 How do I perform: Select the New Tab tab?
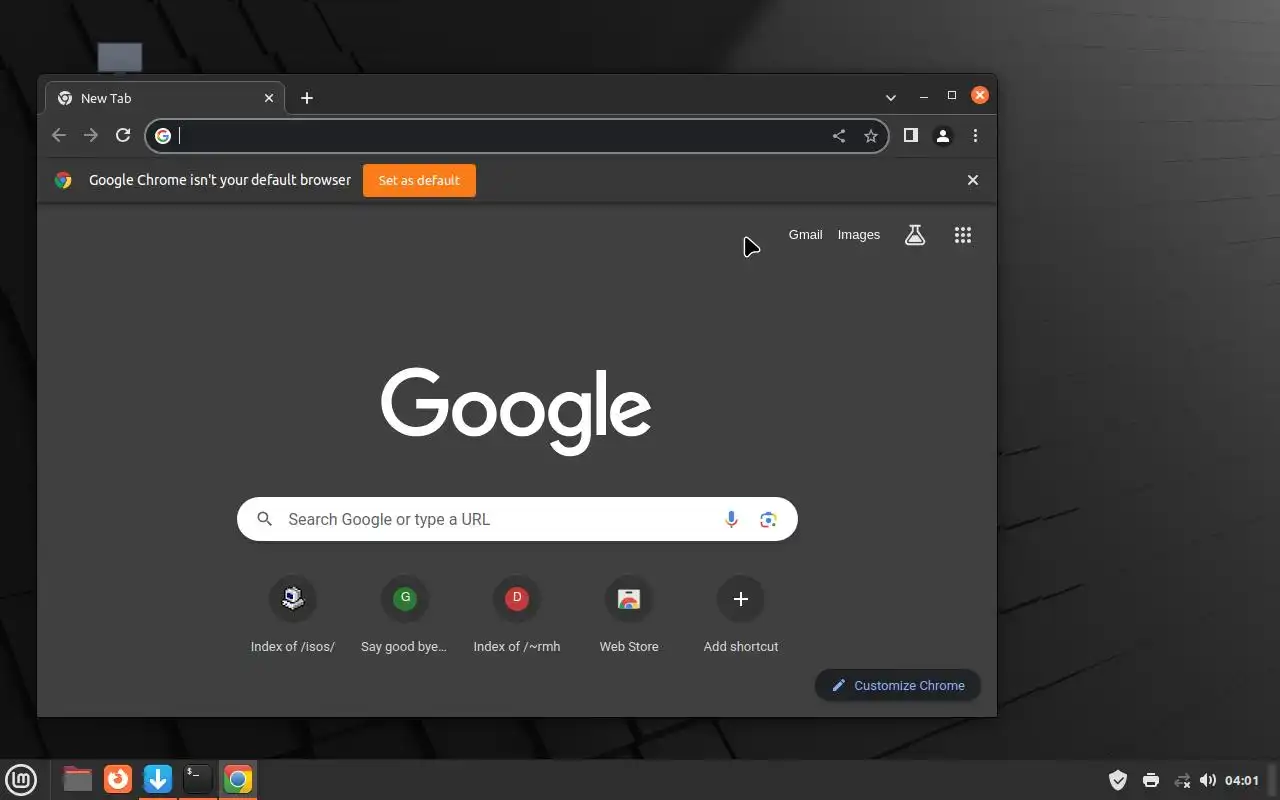(x=165, y=98)
